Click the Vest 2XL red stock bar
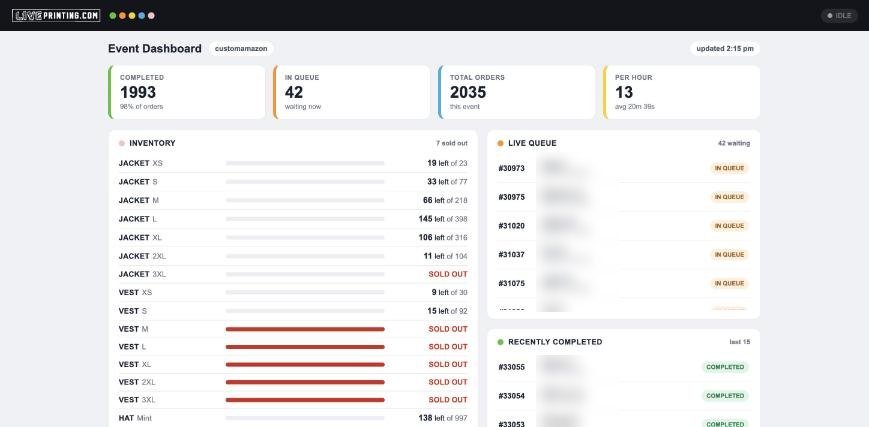Viewport: 869px width, 427px height. tap(305, 382)
